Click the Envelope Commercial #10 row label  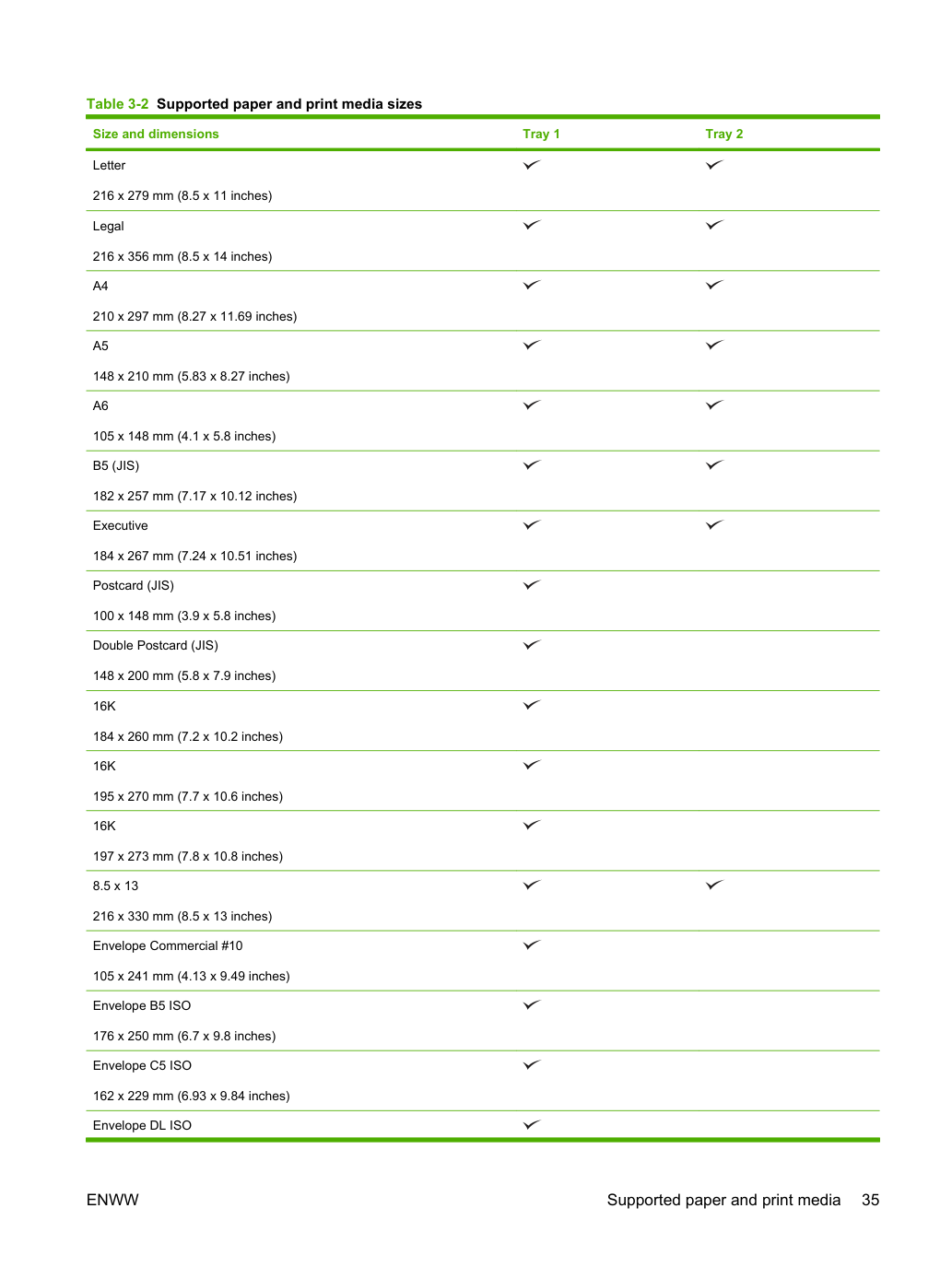[168, 945]
